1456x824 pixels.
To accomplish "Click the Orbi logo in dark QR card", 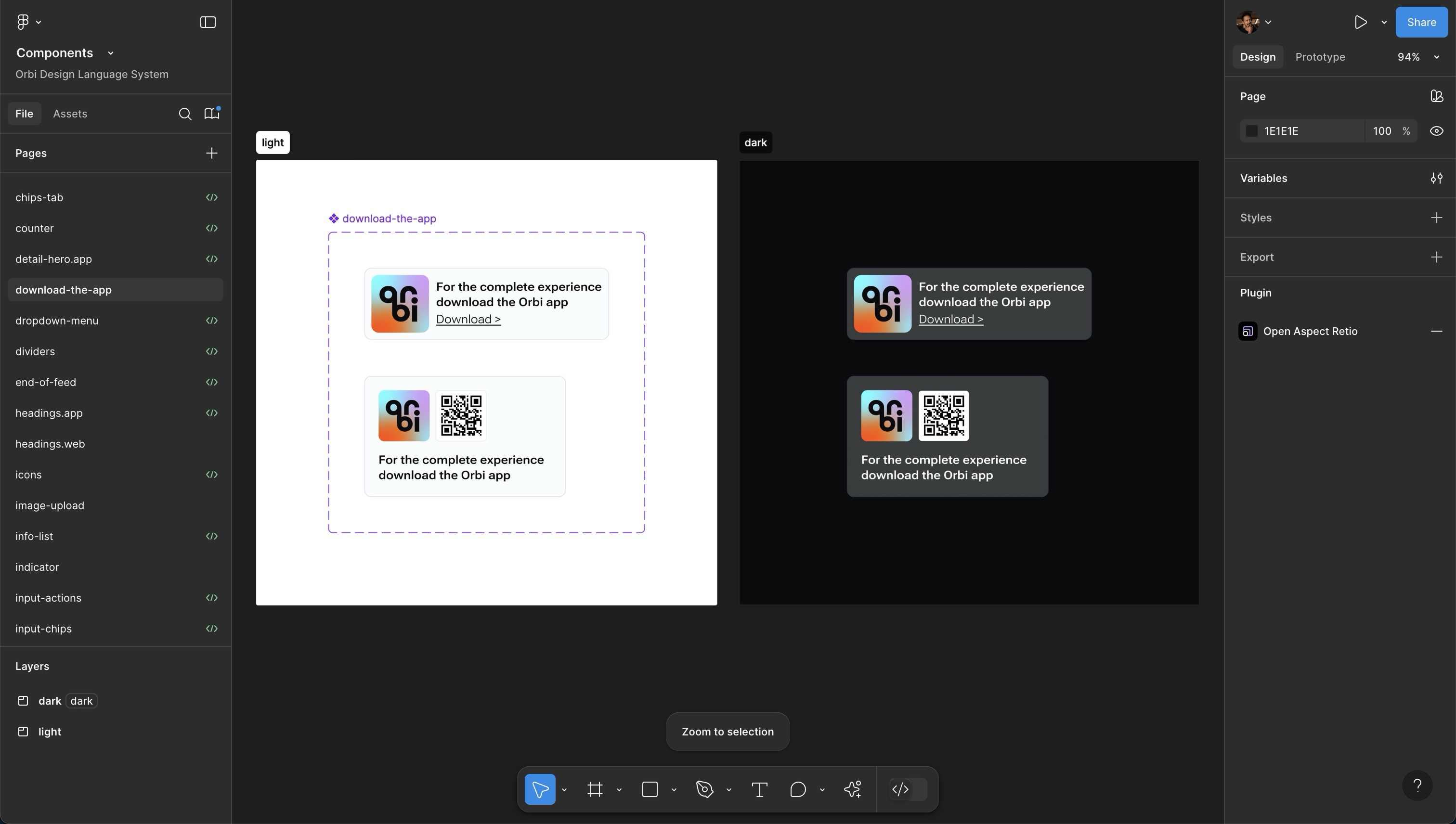I will (x=886, y=416).
